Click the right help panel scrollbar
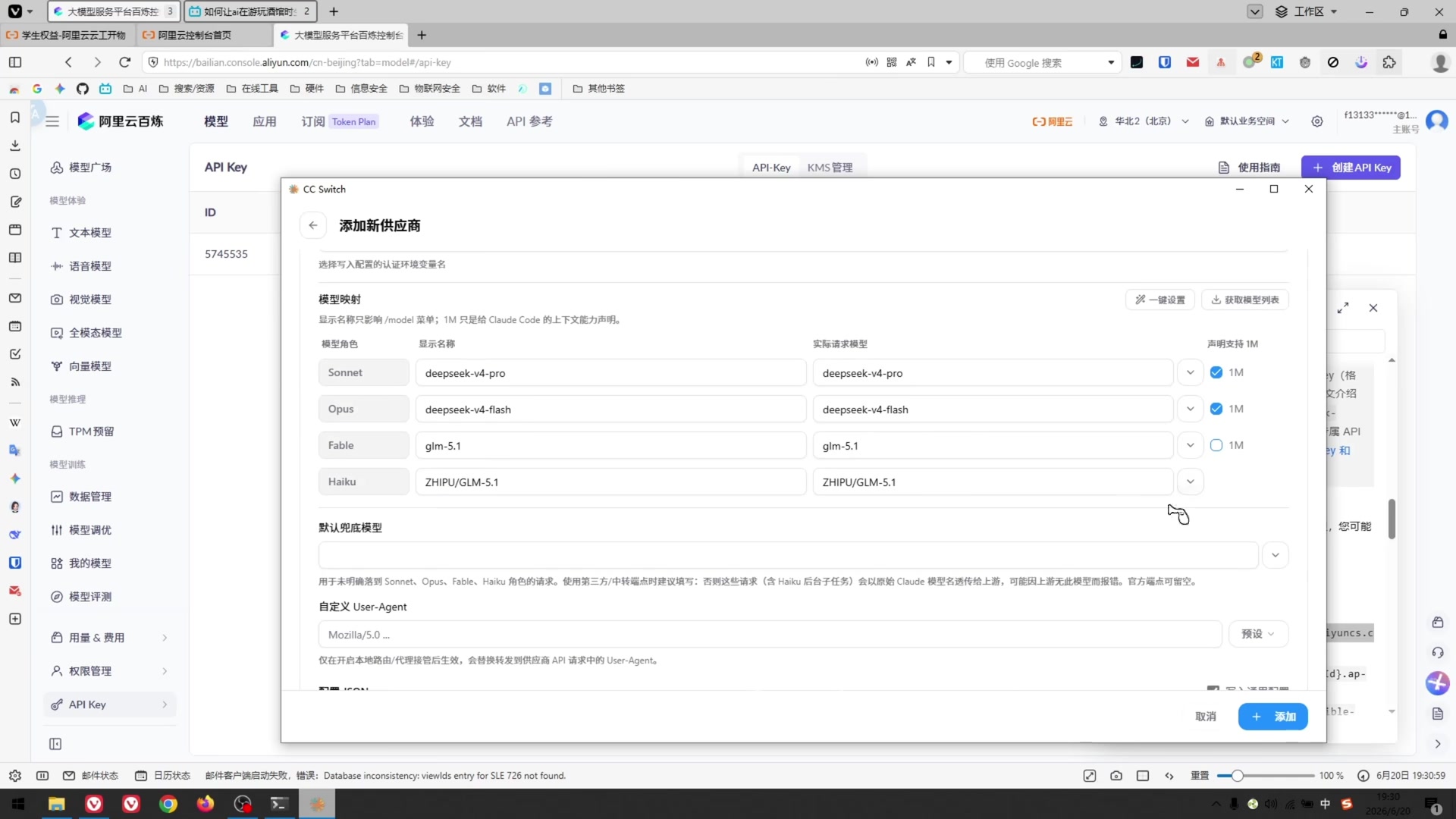1456x819 pixels. (1392, 519)
